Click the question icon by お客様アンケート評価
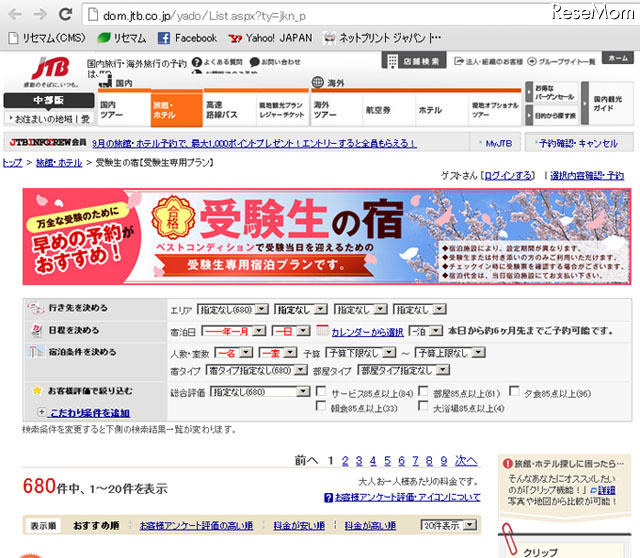This screenshot has width=640, height=558. pyautogui.click(x=328, y=498)
